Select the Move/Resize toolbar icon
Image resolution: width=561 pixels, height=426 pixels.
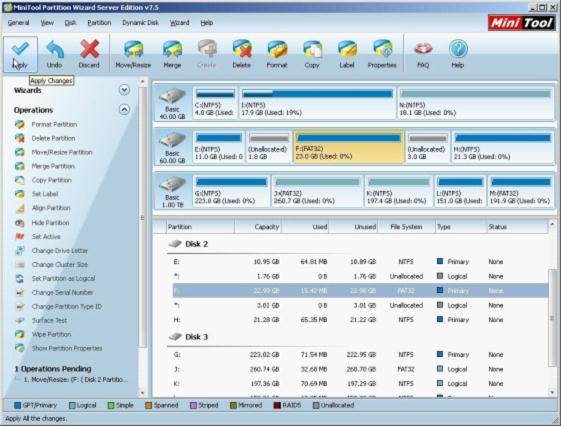tap(133, 54)
